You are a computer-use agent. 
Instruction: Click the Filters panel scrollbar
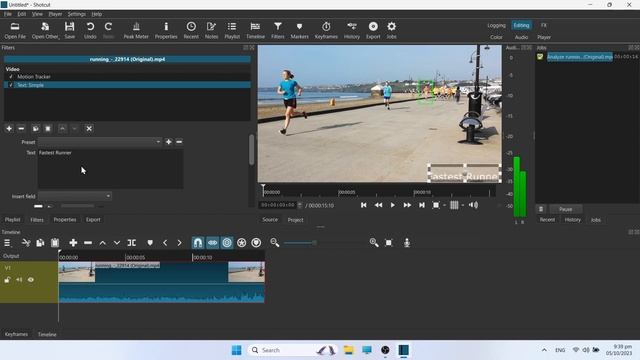point(251,150)
